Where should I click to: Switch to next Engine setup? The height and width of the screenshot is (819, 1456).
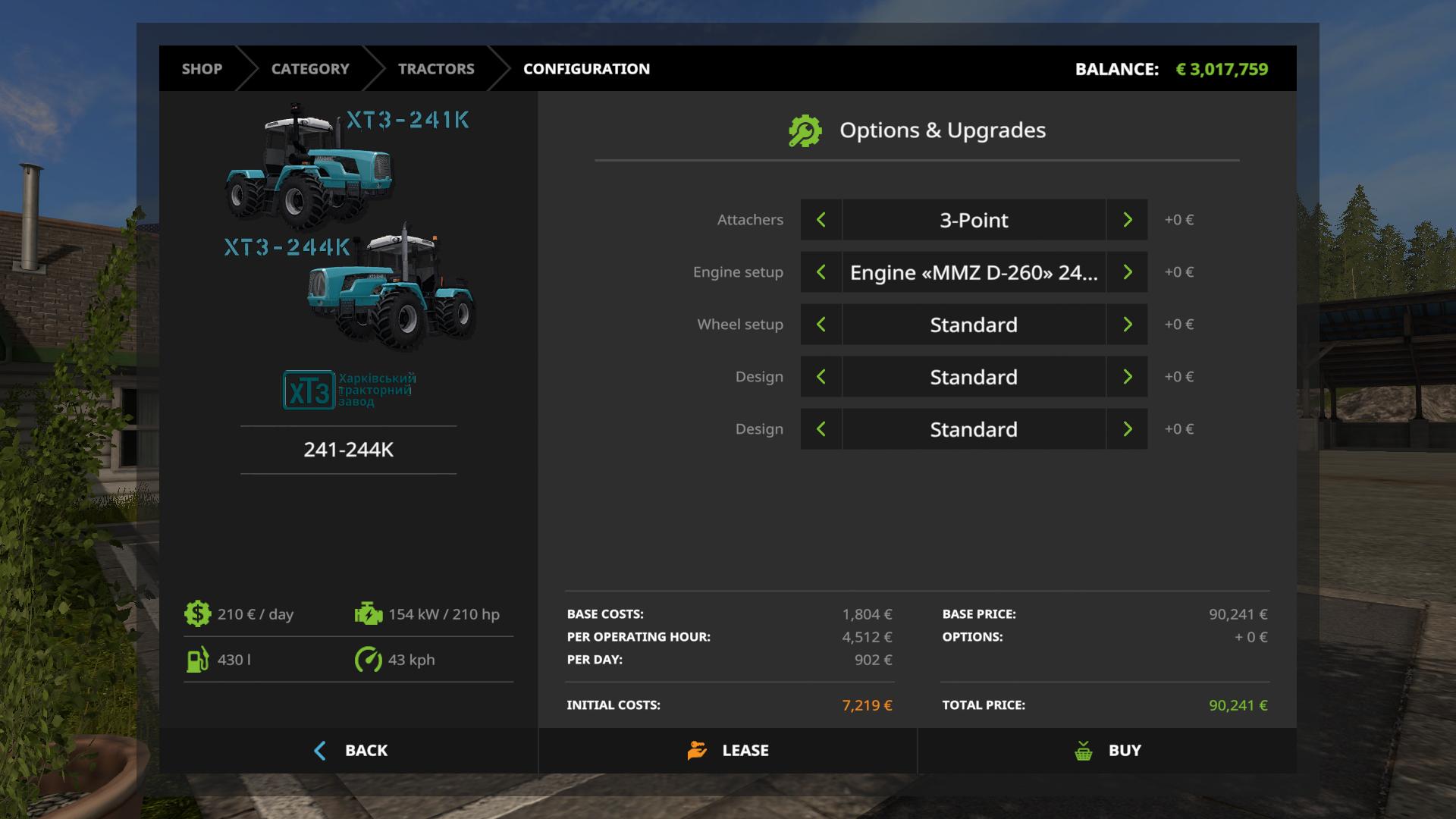pyautogui.click(x=1127, y=272)
